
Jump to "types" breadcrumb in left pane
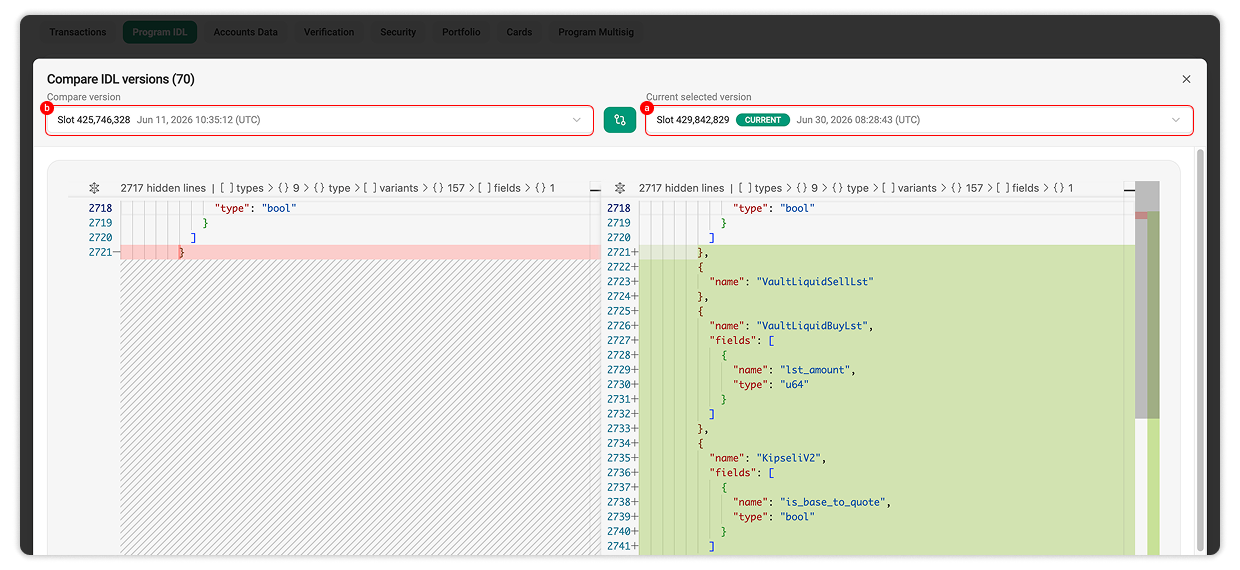[x=241, y=188]
